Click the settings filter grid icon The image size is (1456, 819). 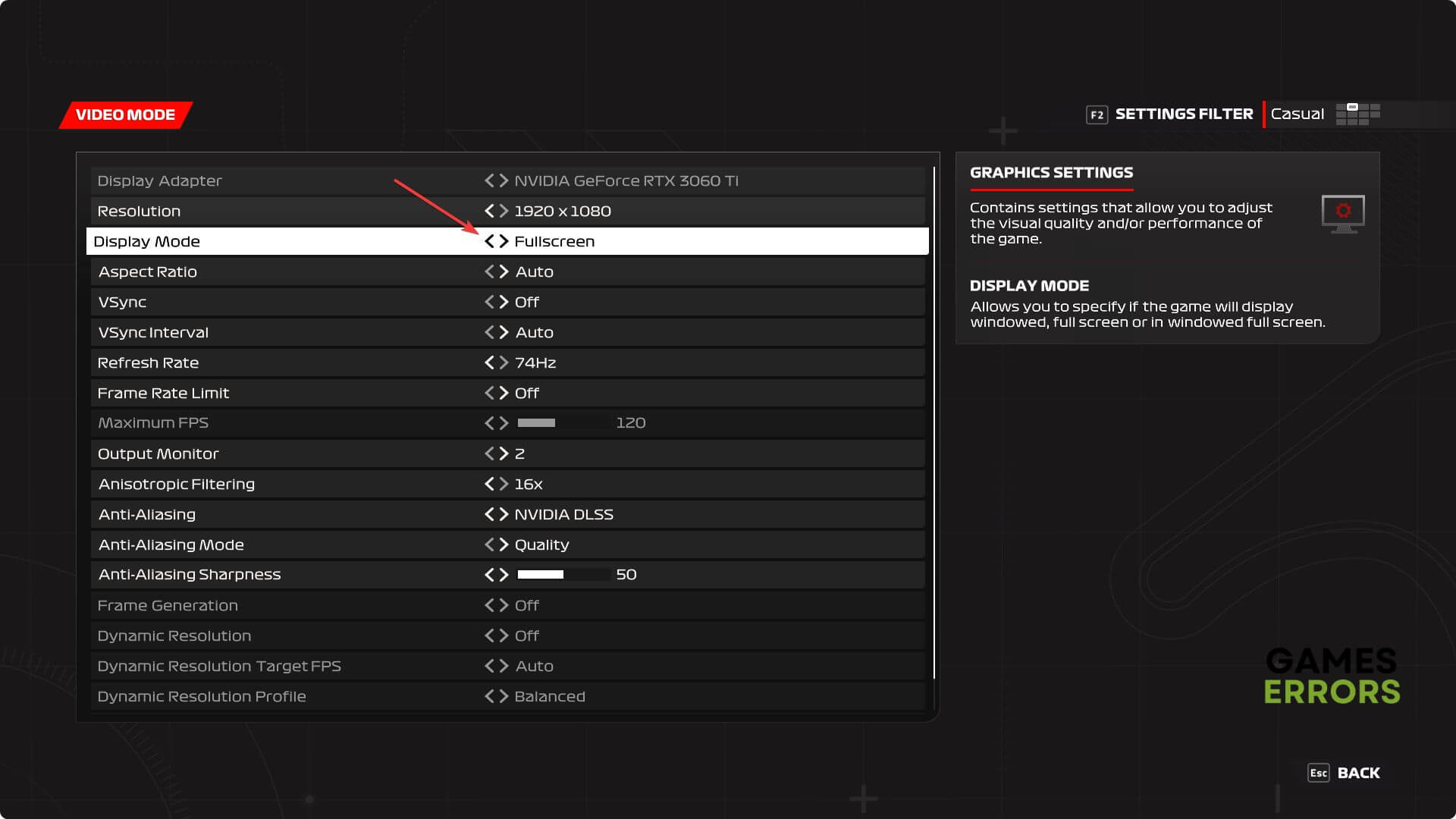[x=1357, y=115]
